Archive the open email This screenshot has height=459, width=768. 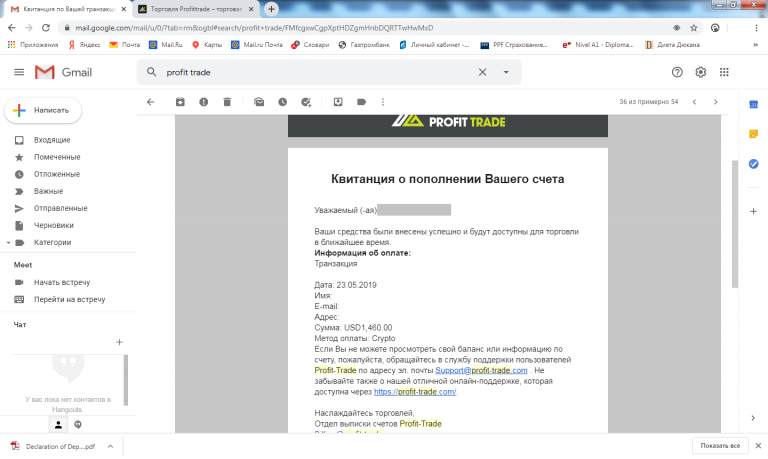point(180,102)
